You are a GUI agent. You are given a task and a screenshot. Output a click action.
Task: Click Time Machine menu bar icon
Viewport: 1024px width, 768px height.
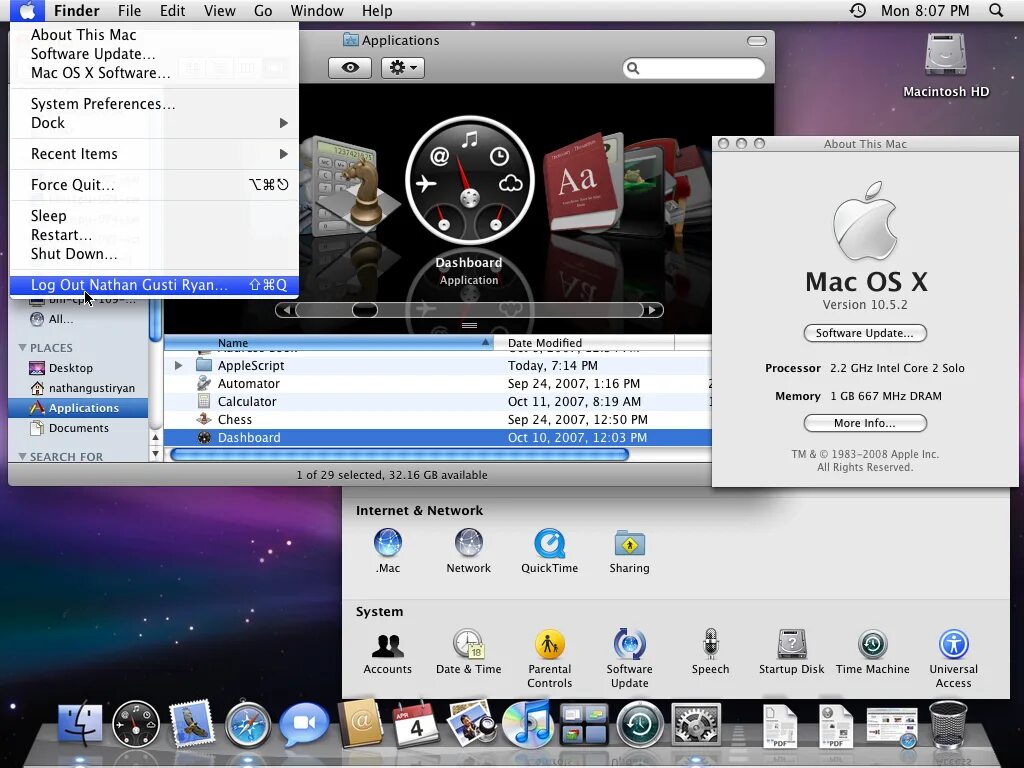pyautogui.click(x=857, y=10)
